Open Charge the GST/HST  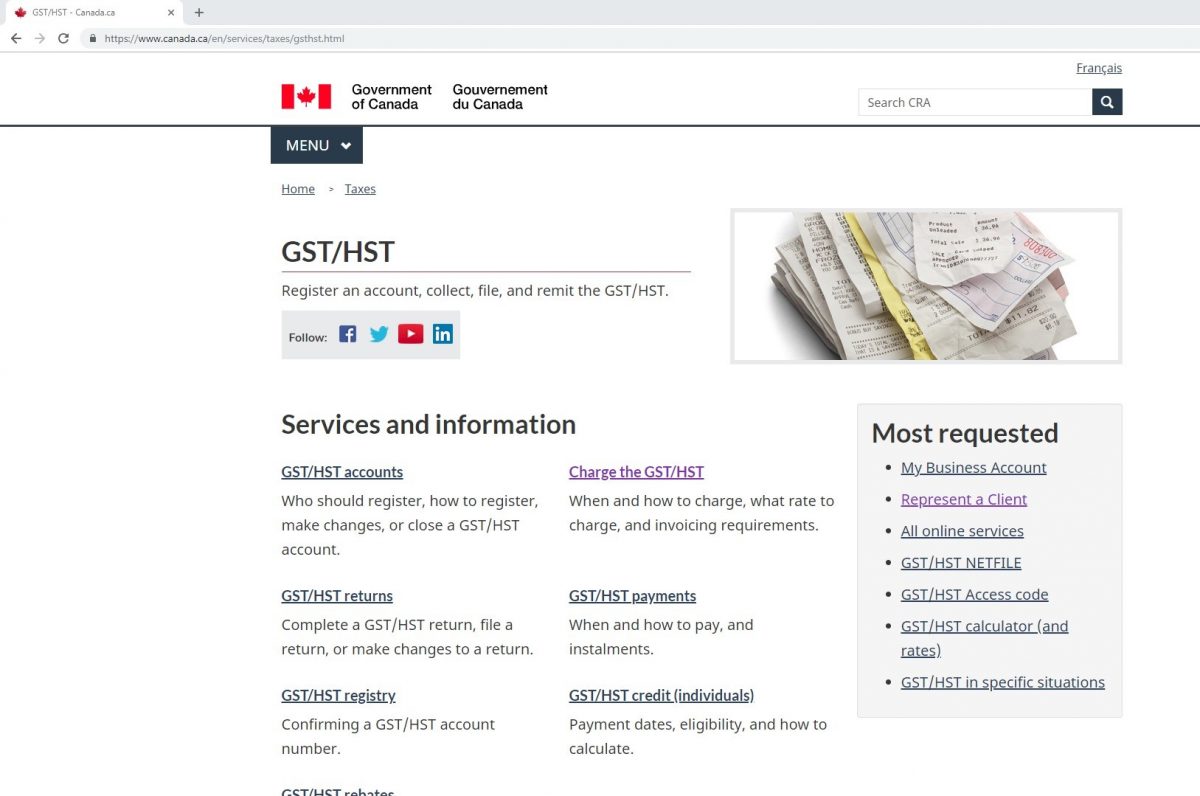[636, 471]
